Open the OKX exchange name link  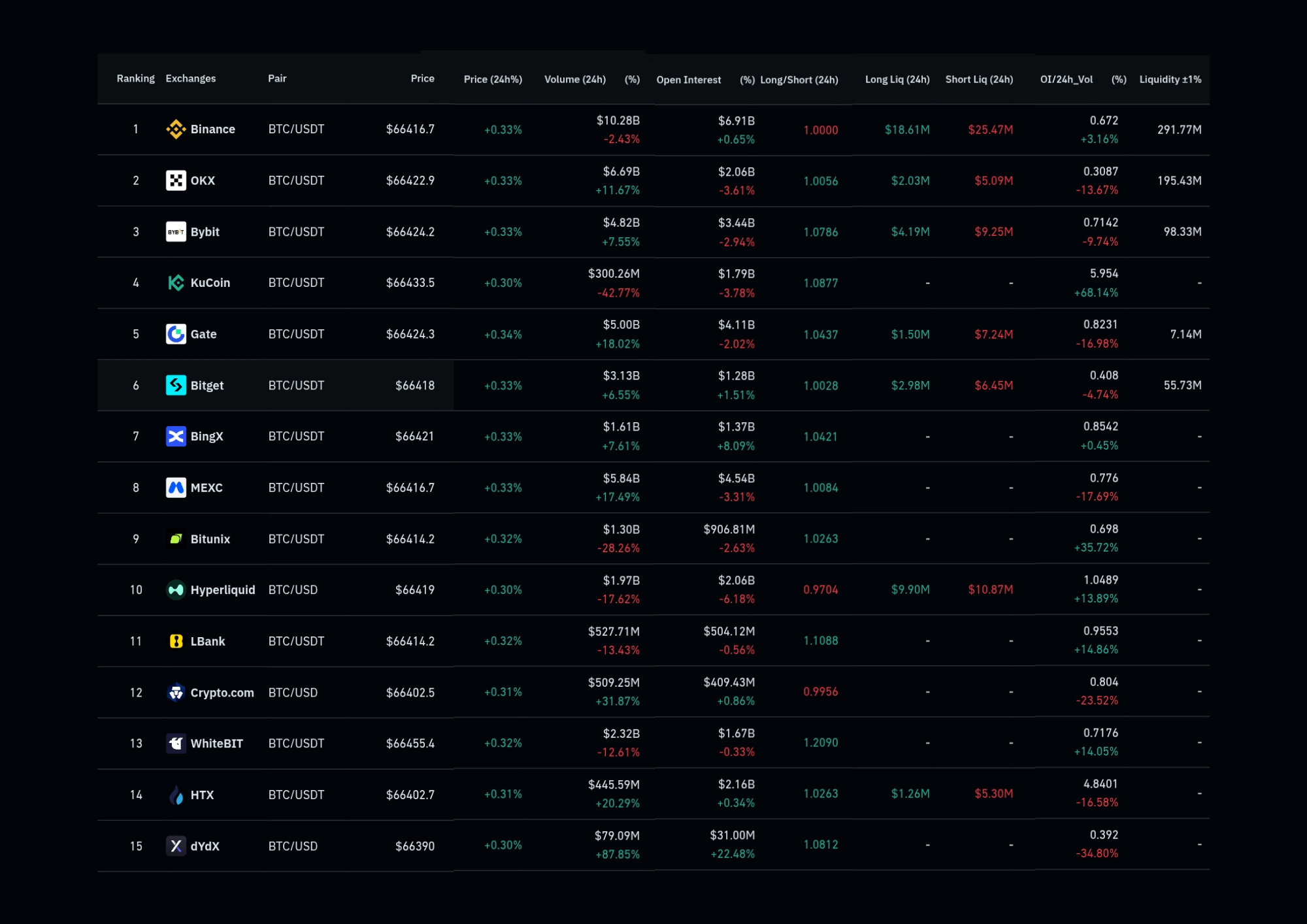203,180
